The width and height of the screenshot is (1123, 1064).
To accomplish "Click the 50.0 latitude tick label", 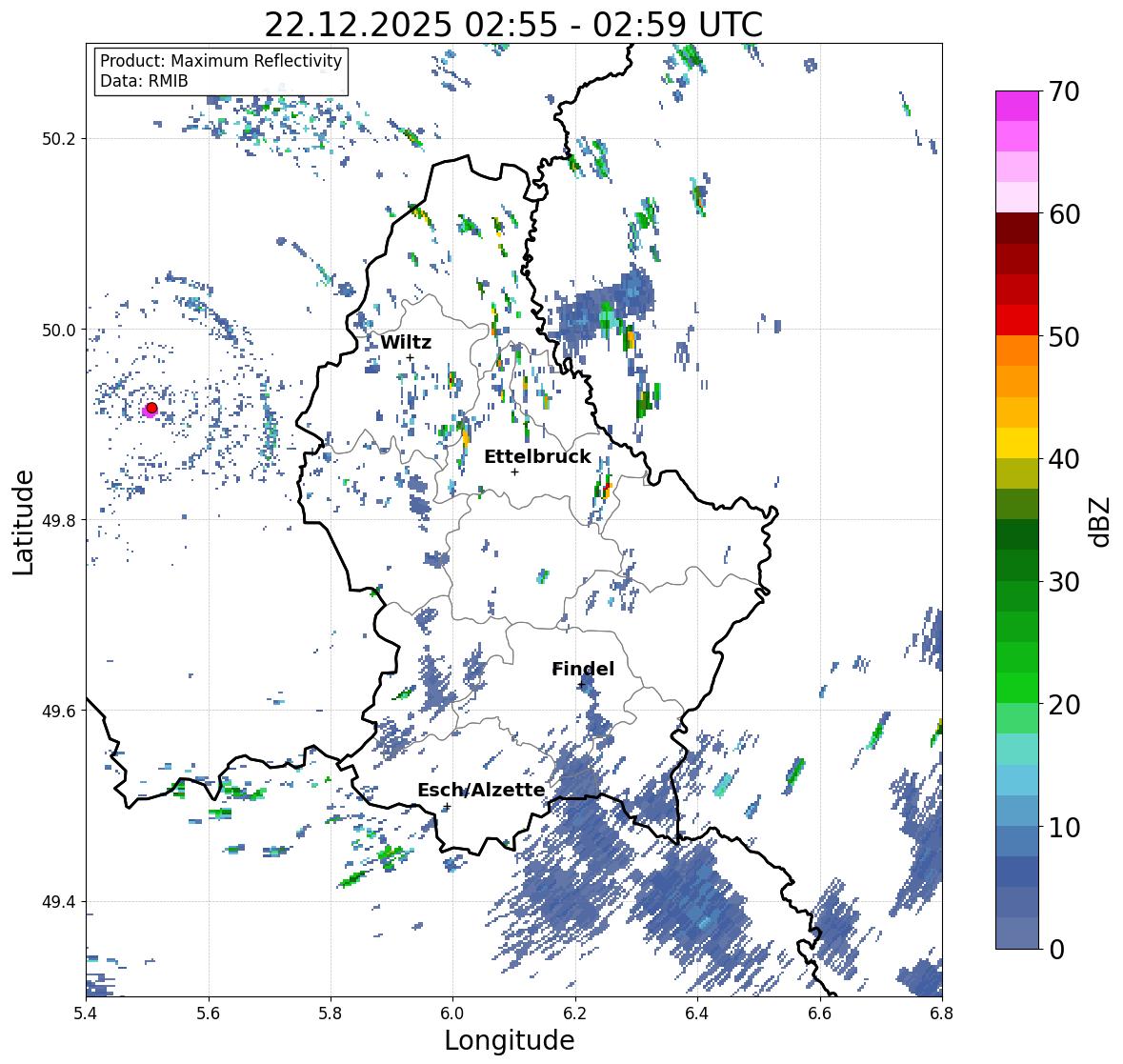I will click(x=59, y=331).
